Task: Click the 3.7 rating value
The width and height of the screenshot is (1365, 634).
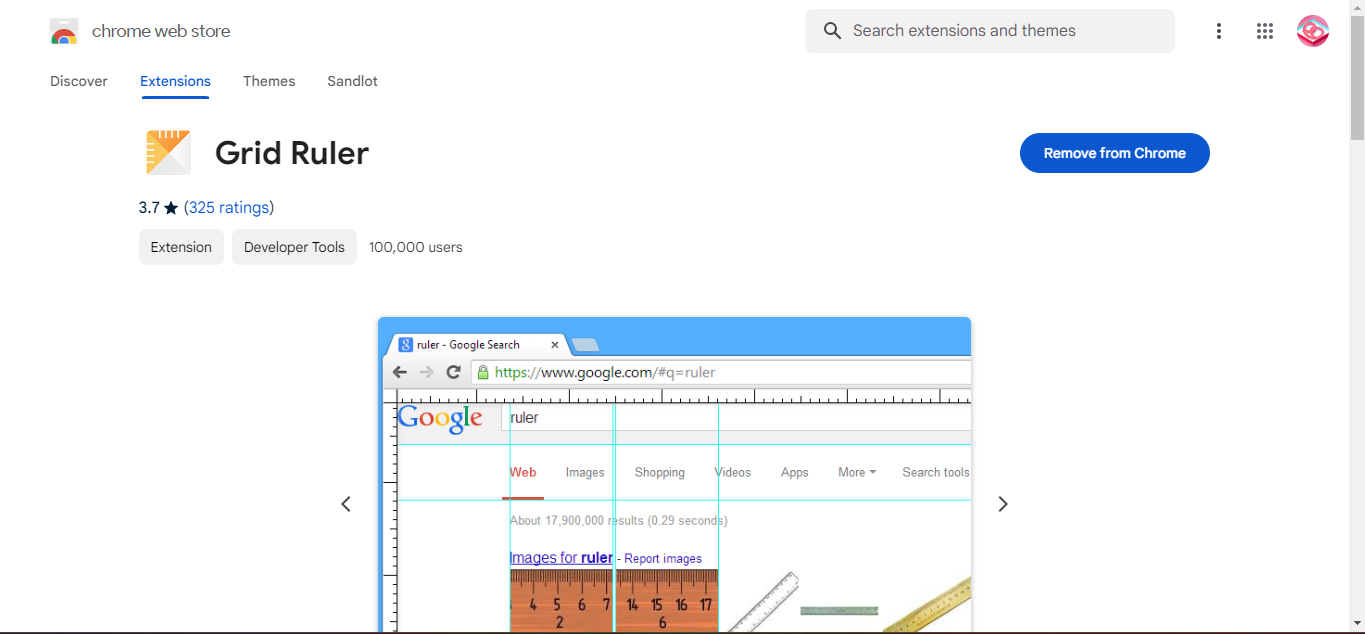Action: (149, 208)
